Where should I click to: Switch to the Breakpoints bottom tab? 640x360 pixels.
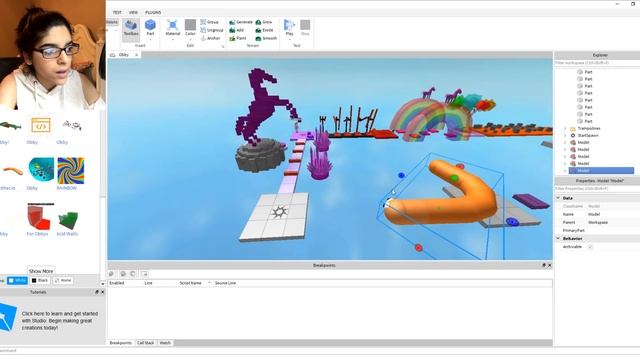pos(121,343)
